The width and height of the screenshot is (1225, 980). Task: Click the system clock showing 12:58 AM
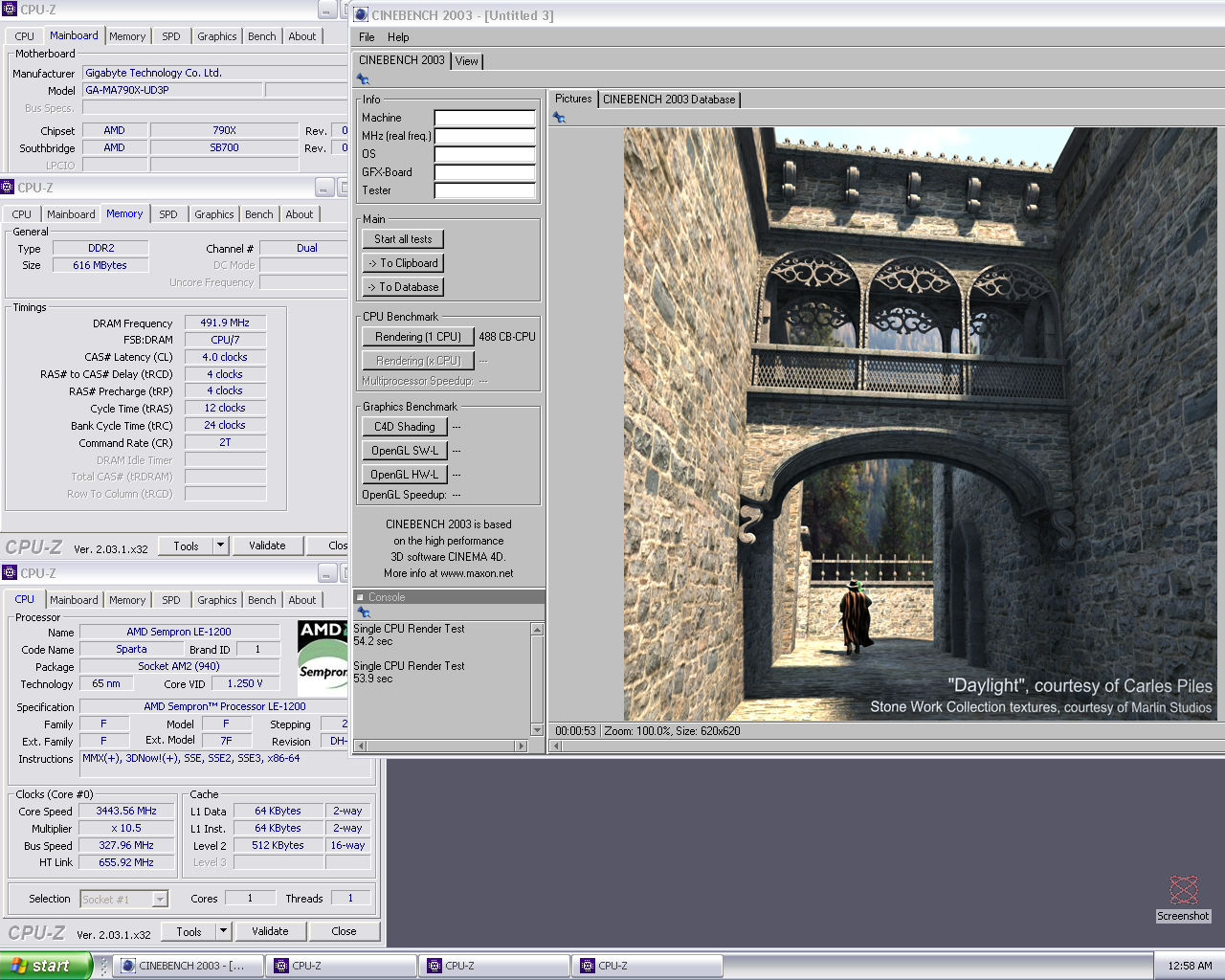1190,966
